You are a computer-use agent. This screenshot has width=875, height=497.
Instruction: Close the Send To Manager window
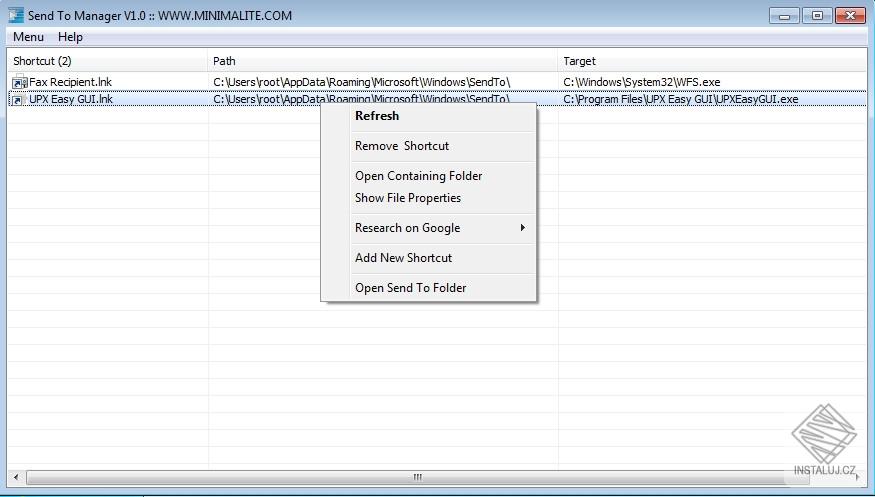click(x=850, y=16)
